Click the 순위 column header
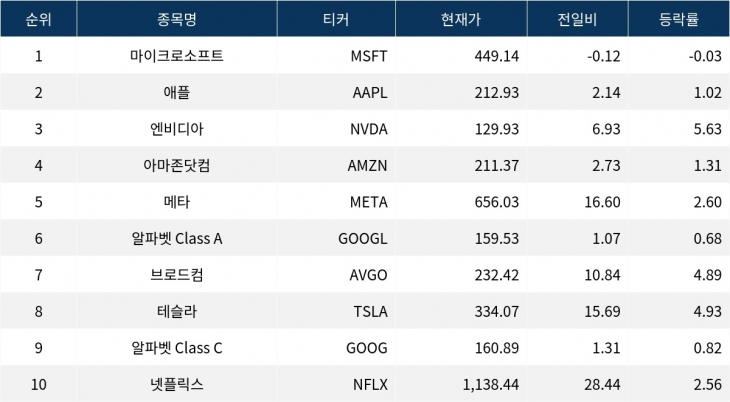 point(38,19)
